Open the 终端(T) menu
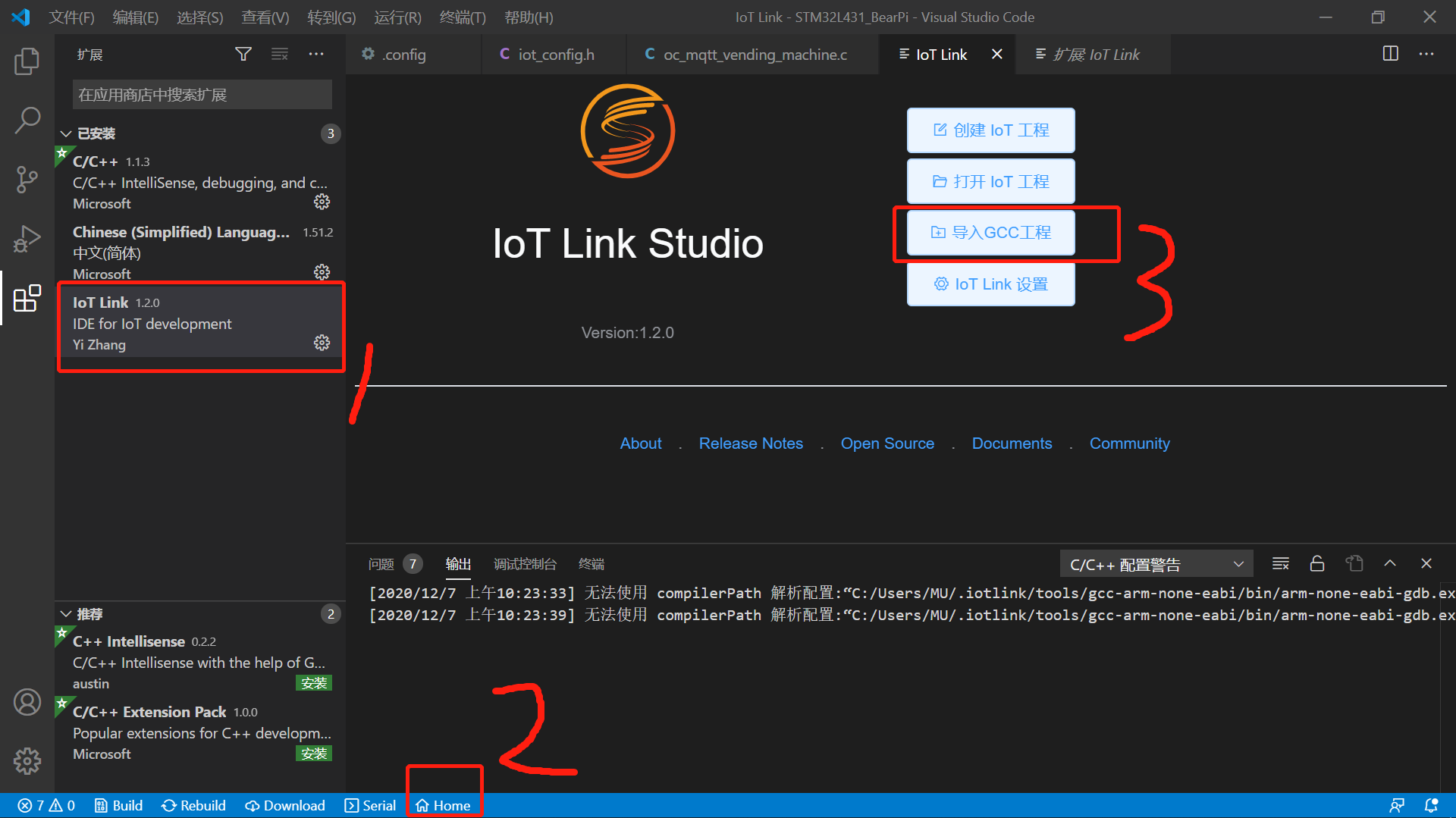 [463, 17]
